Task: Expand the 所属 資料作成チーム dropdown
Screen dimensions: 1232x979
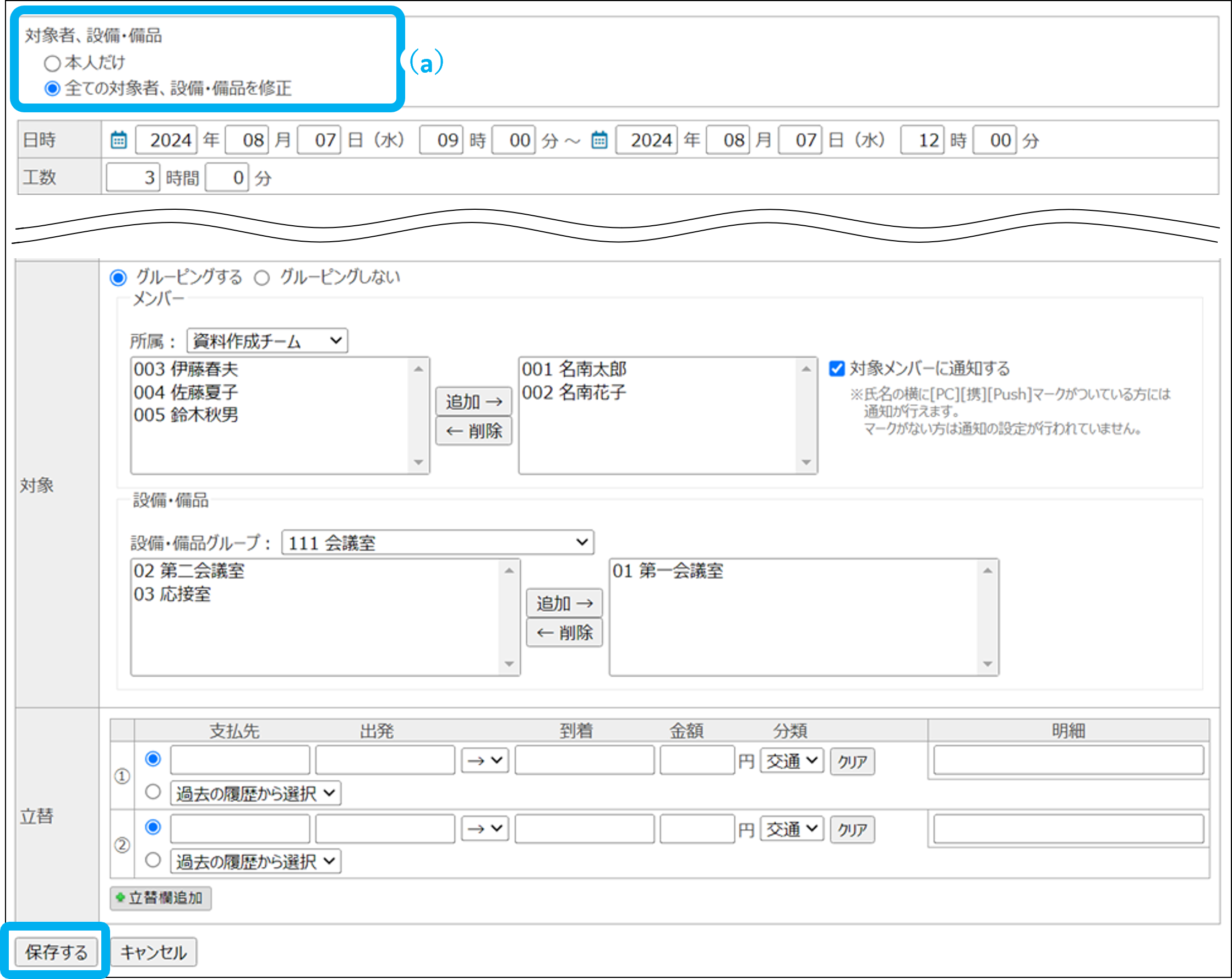Action: pos(267,341)
